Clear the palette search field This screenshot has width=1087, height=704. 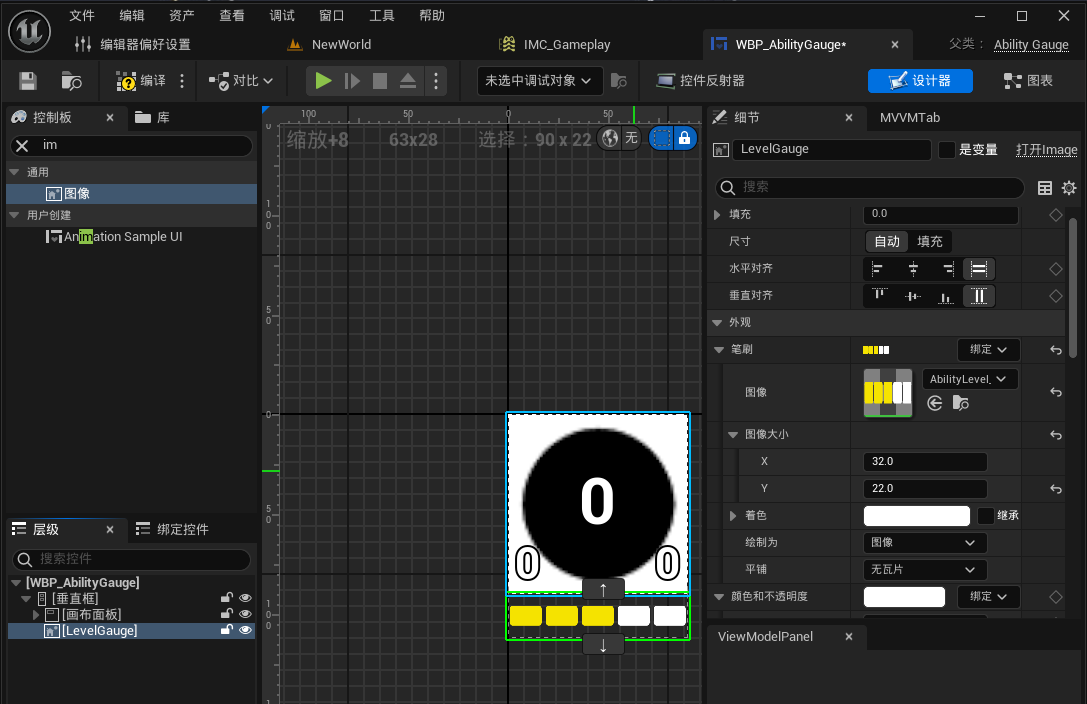[22, 146]
